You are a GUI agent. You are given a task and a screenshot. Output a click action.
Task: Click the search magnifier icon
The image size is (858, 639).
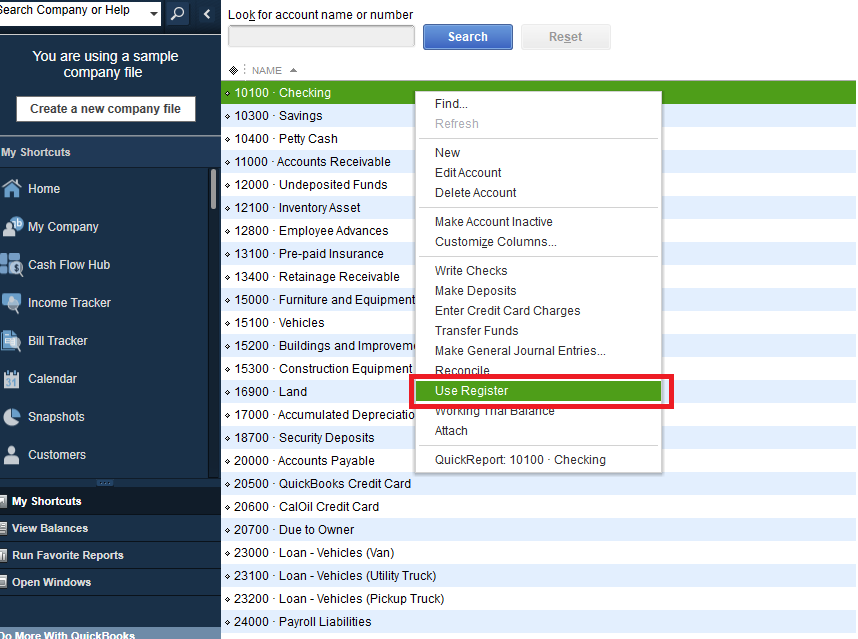pyautogui.click(x=177, y=13)
